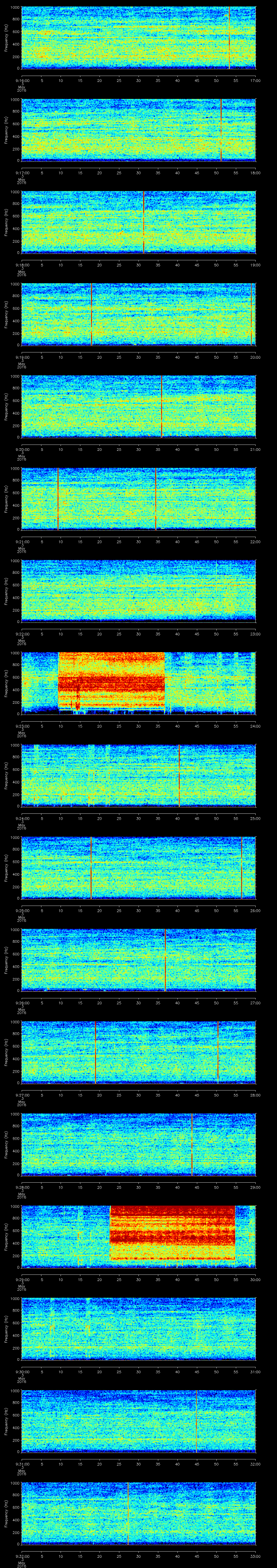
Task: Click the 9:26:00 start time label
Action: pyautogui.click(x=22, y=1003)
